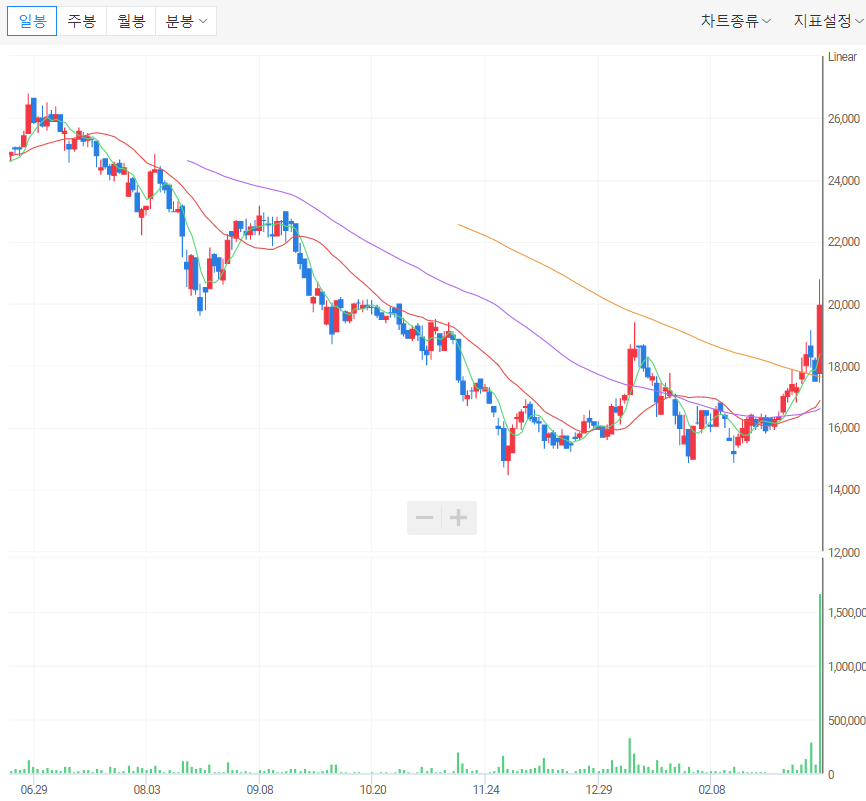Click the 06.29 date label on the axis
Screen dimensions: 866x801
click(x=34, y=789)
